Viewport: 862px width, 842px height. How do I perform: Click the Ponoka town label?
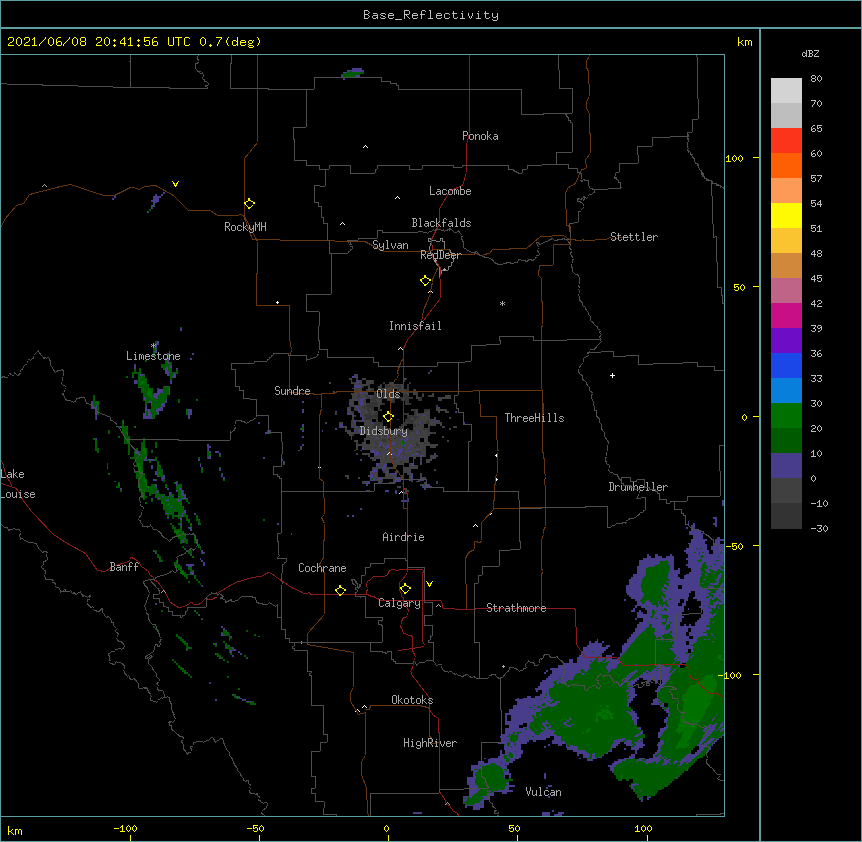click(x=480, y=136)
